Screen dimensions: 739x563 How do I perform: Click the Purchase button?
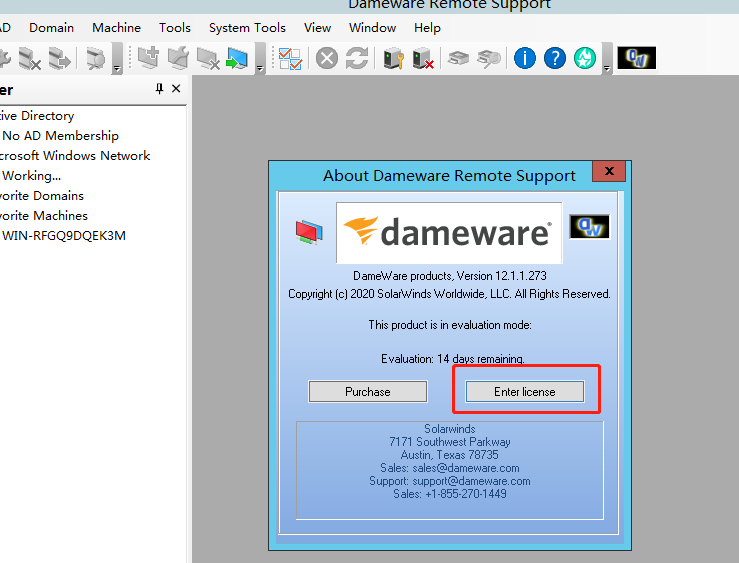(x=368, y=392)
